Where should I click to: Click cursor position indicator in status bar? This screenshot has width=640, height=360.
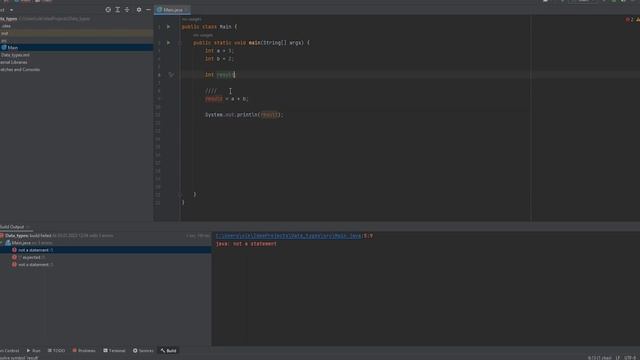599,358
